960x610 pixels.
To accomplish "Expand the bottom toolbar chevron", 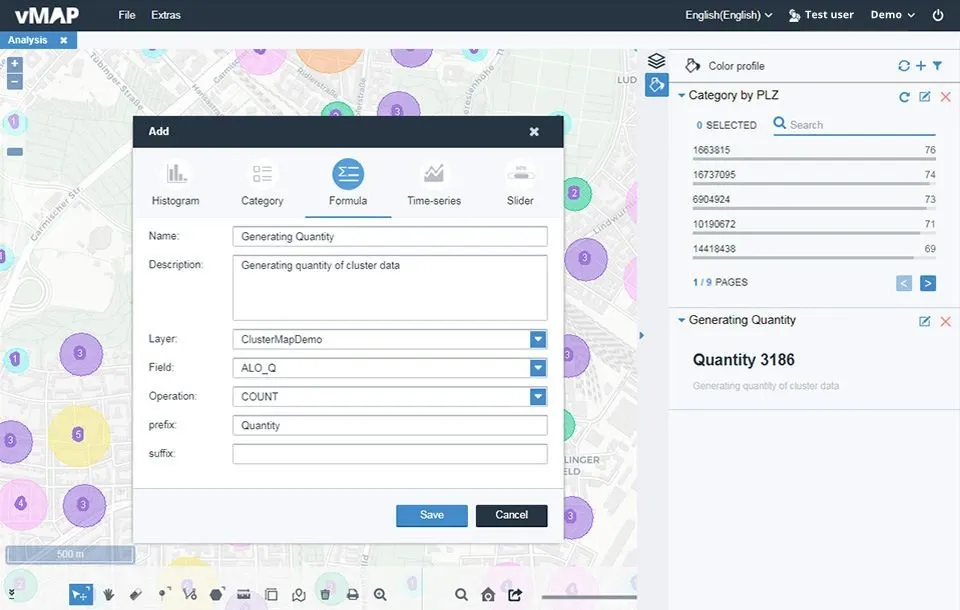I will [12, 593].
